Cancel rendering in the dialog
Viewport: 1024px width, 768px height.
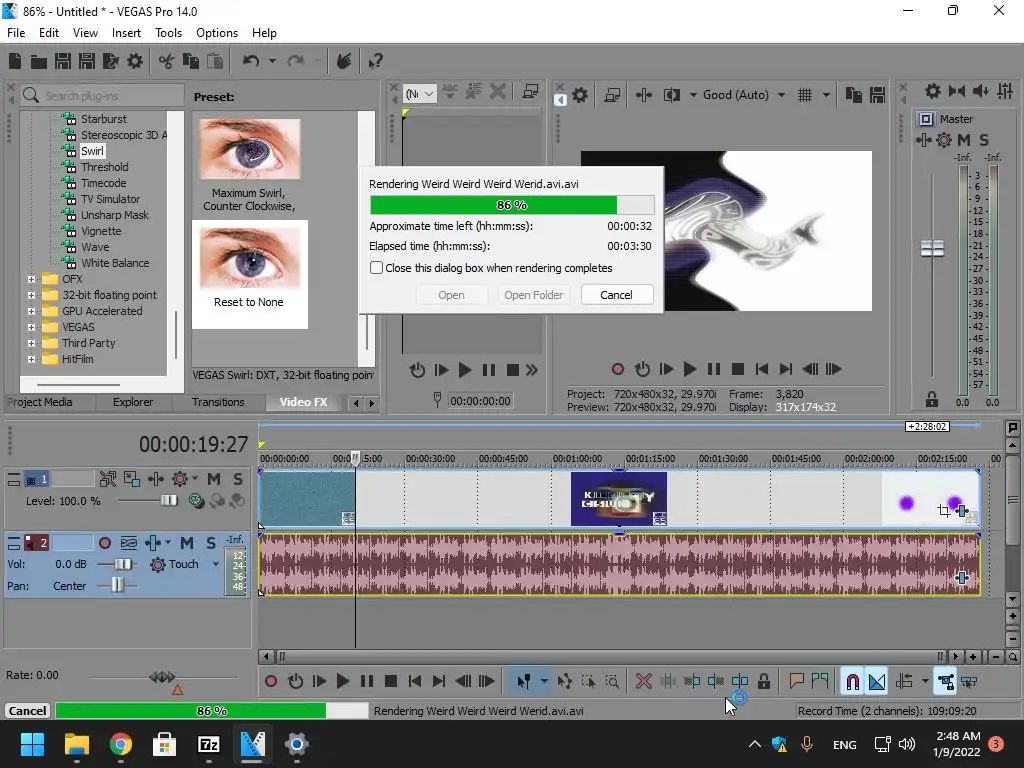pos(616,295)
